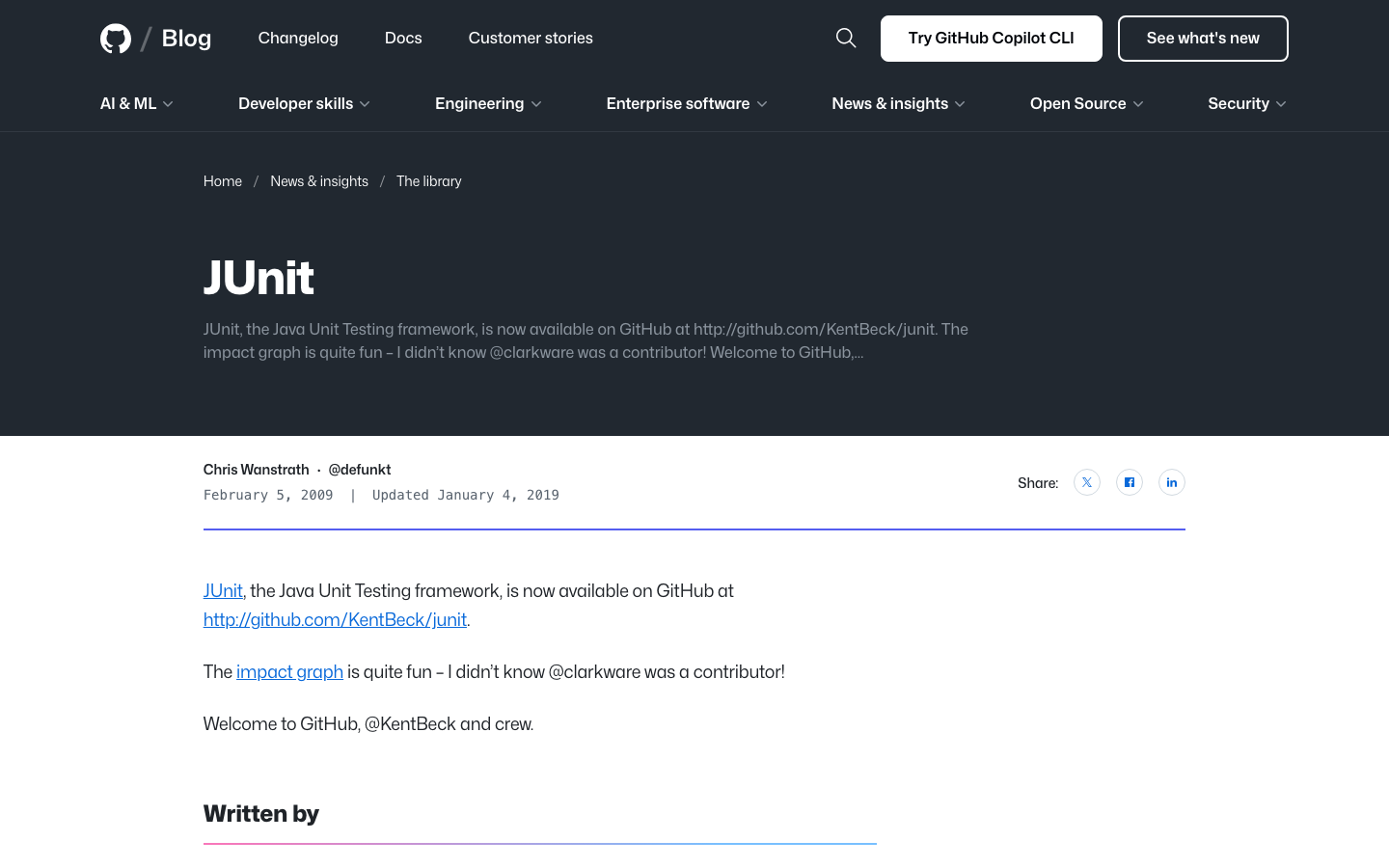This screenshot has height=868, width=1389.
Task: Follow the JUnit article link
Action: 223,591
